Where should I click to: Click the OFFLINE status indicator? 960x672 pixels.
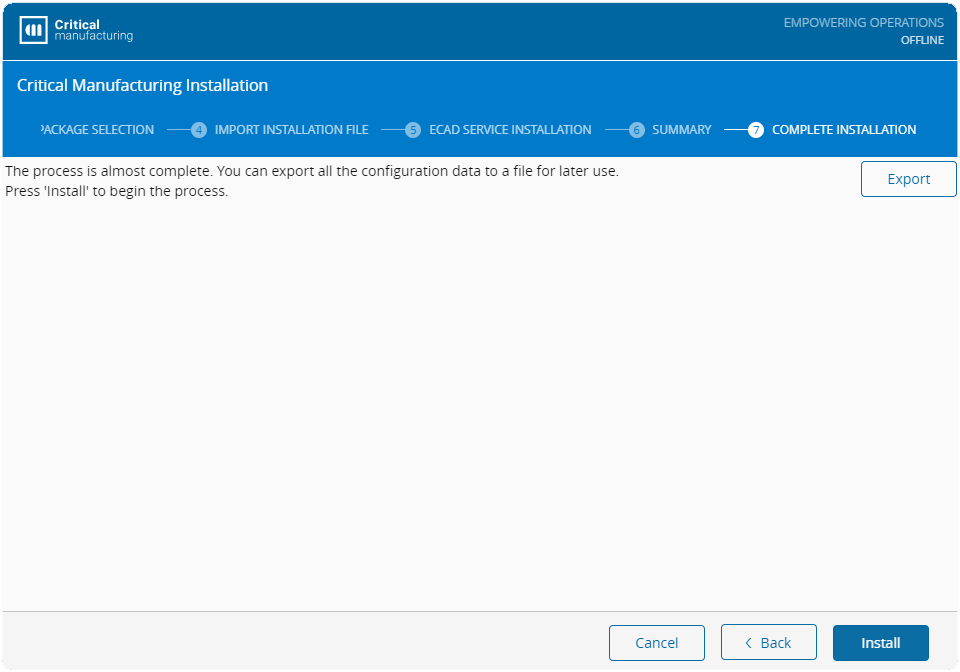[x=922, y=41]
